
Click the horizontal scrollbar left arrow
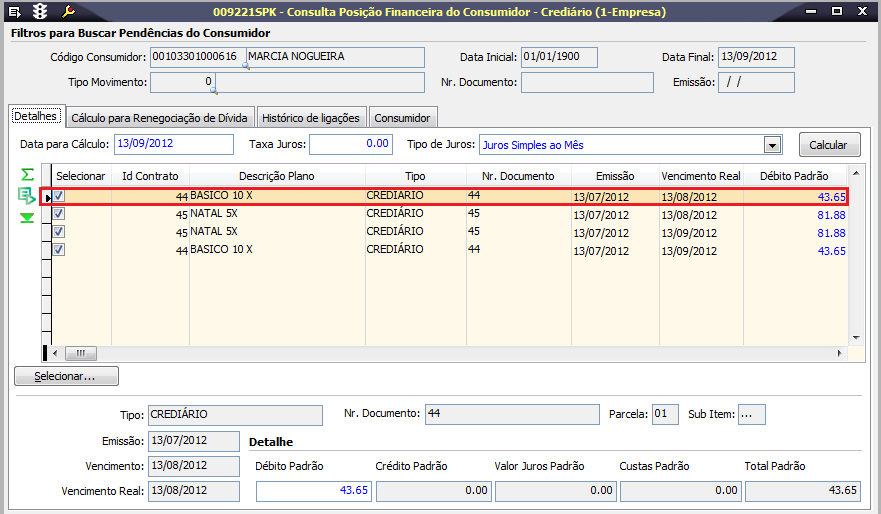pyautogui.click(x=55, y=353)
